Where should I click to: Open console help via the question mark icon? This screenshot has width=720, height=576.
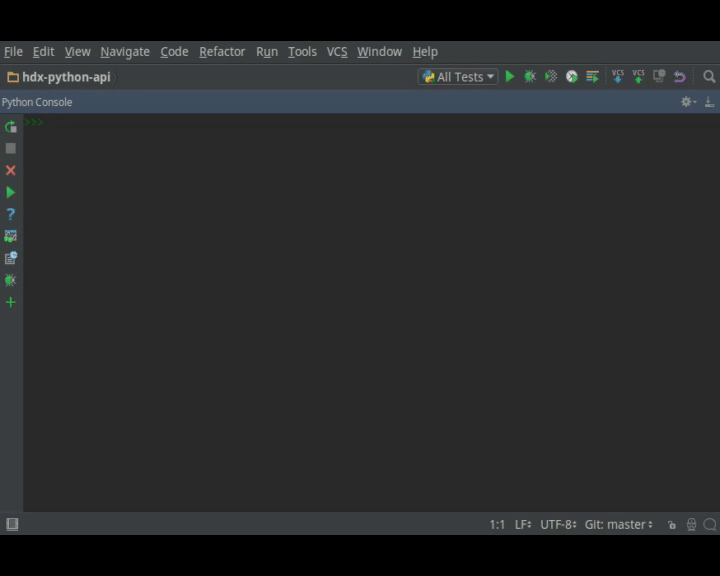coord(11,214)
